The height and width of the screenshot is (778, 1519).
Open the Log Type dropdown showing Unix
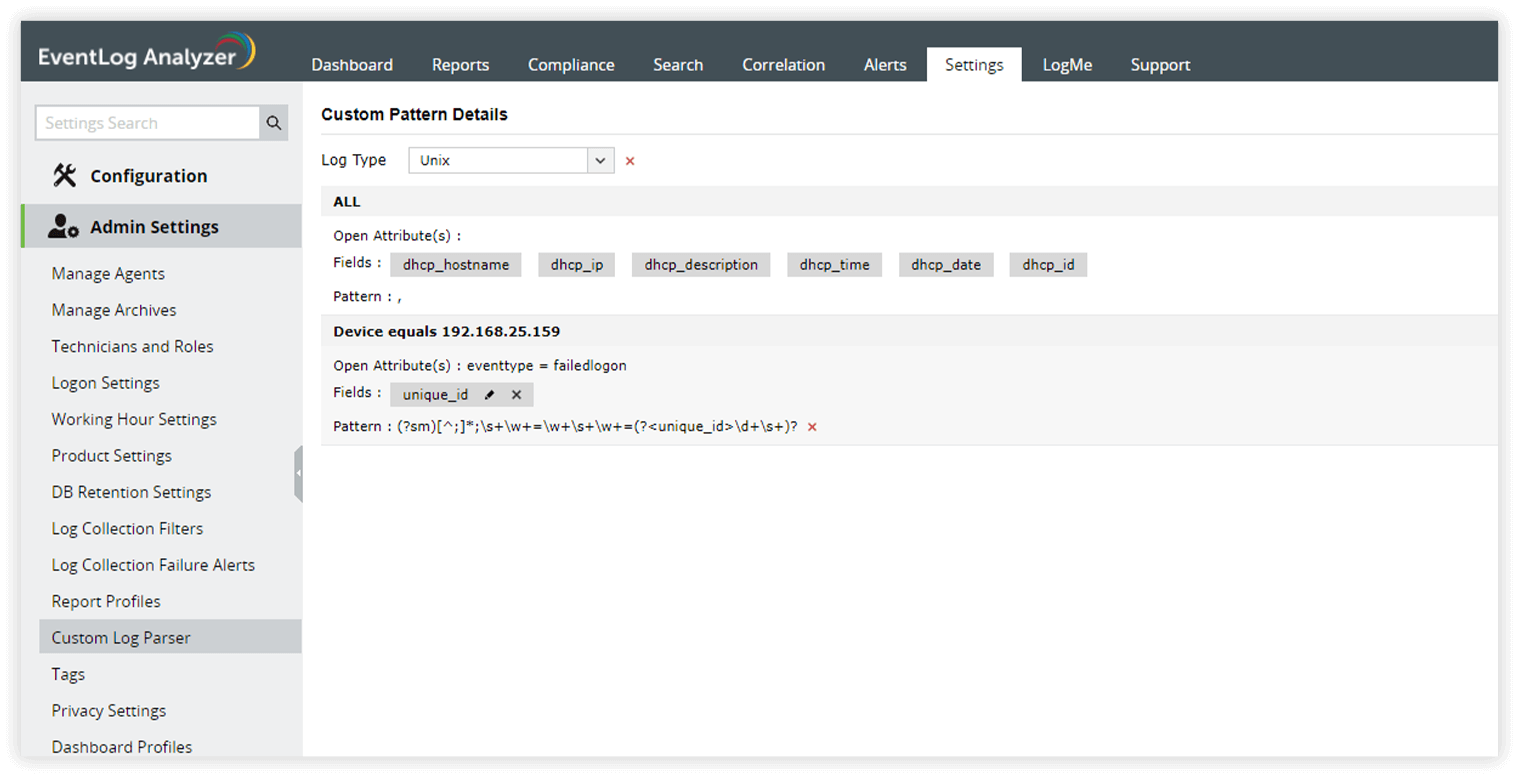coord(511,160)
